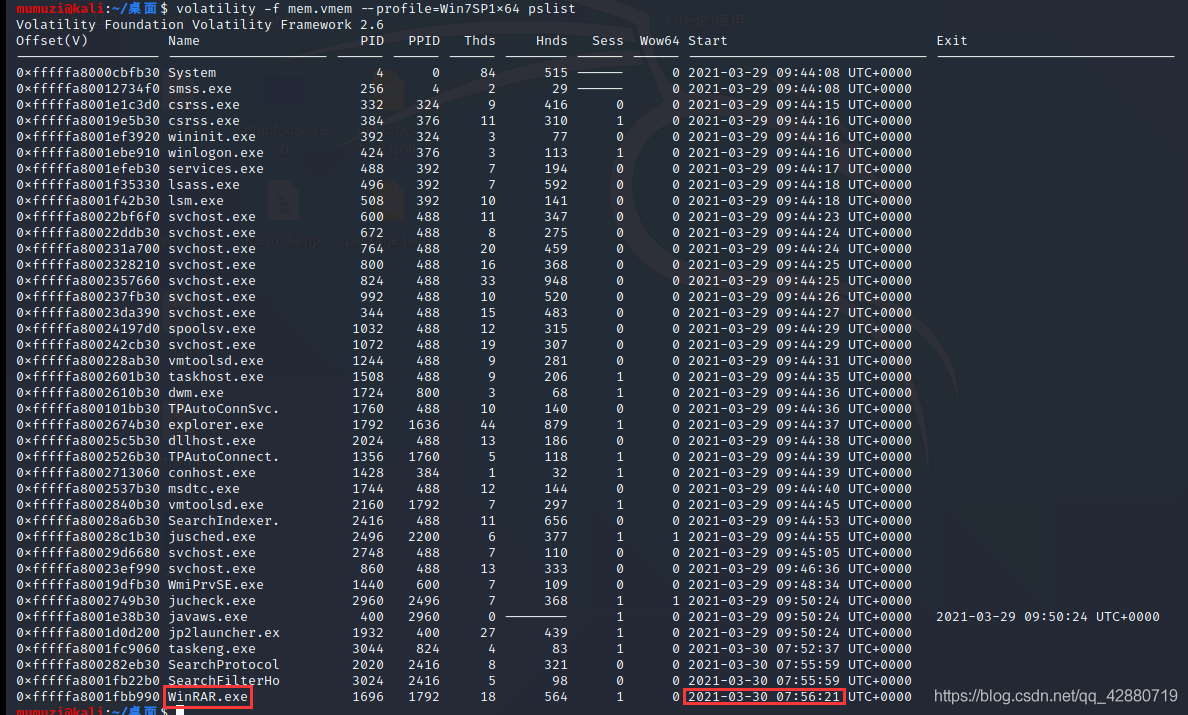Select the SearchIndexer. process name
The height and width of the screenshot is (715, 1188).
(x=224, y=520)
